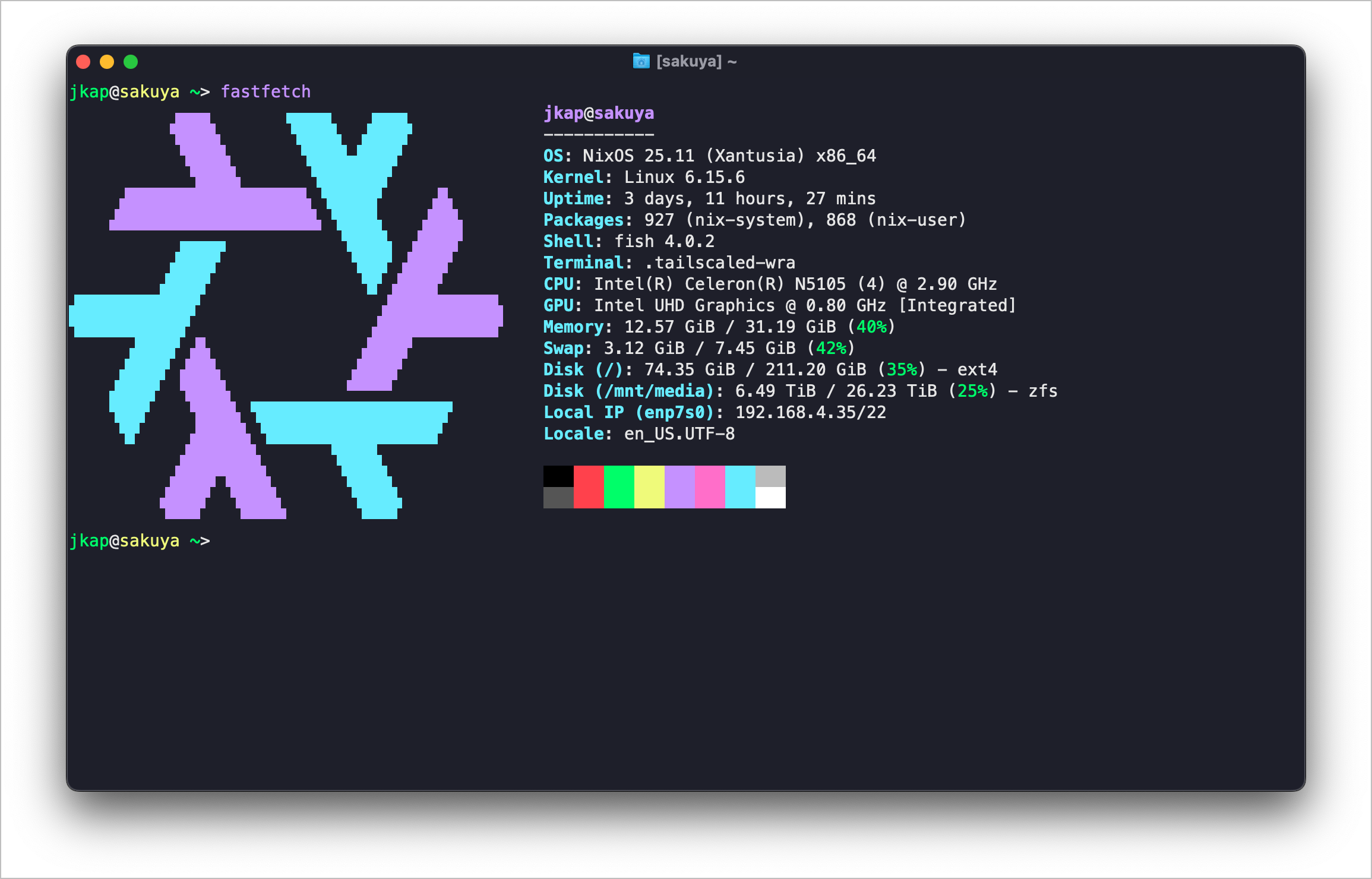Screen dimensions: 1372x879
Task: Click the Terminal: .tailscaled-wra line
Action: [669, 263]
